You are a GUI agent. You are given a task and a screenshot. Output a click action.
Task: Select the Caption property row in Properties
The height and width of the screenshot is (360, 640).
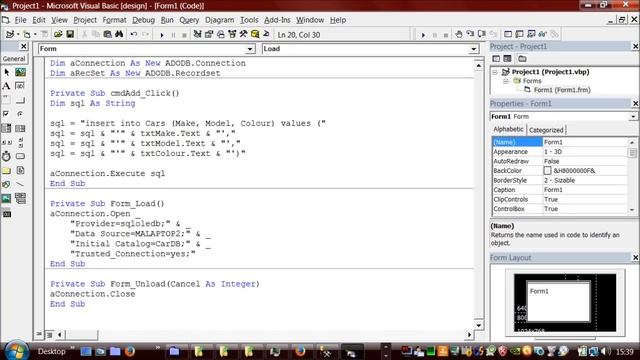tap(559, 190)
